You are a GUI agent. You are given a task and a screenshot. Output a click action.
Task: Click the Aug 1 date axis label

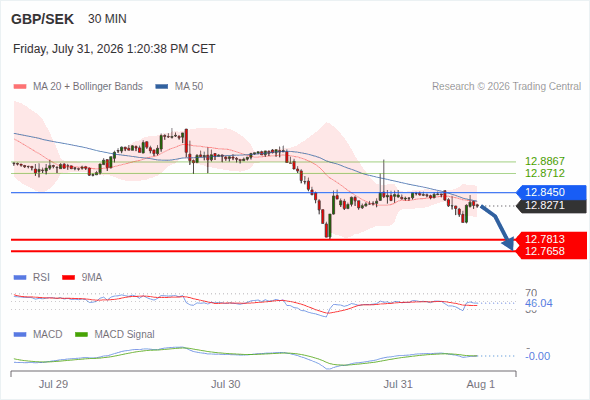coord(481,385)
